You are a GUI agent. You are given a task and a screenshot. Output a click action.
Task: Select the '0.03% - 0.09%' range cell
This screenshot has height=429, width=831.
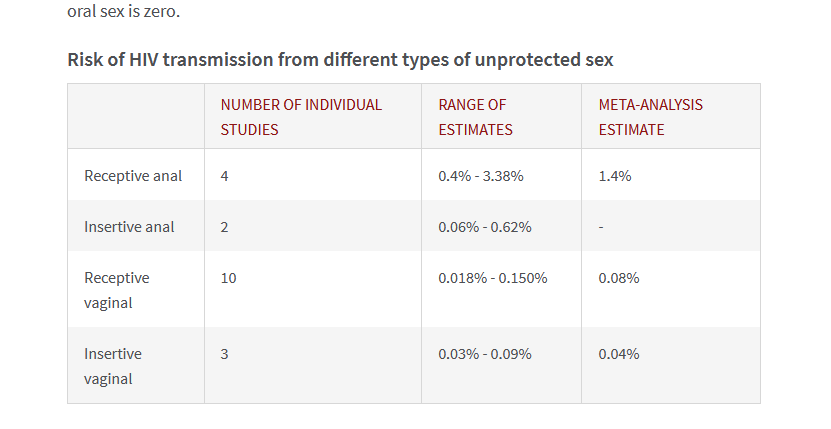click(485, 354)
